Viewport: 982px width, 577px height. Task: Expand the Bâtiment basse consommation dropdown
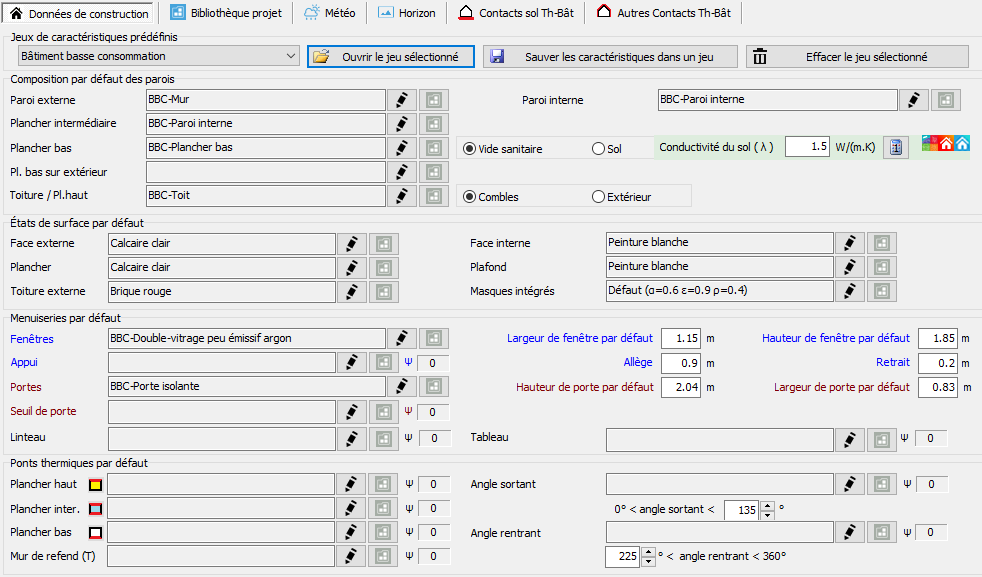pos(290,57)
